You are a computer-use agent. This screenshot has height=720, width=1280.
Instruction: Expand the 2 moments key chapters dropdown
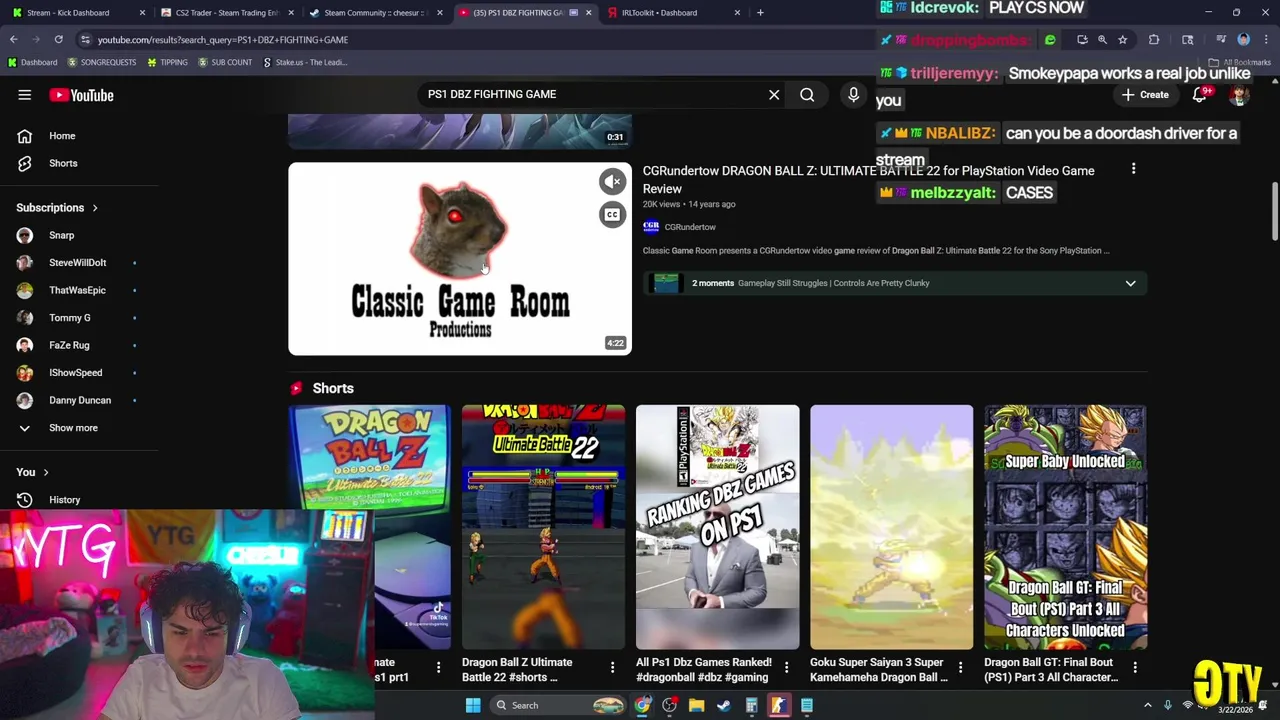[x=1130, y=283]
